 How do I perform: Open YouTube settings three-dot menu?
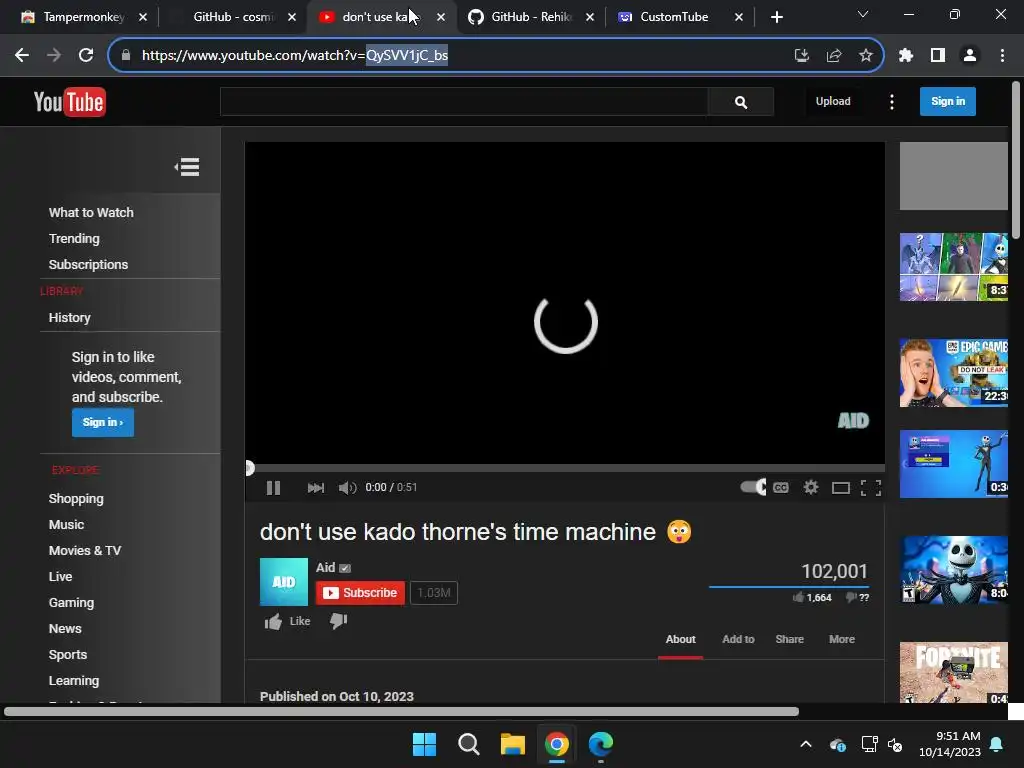pyautogui.click(x=891, y=102)
